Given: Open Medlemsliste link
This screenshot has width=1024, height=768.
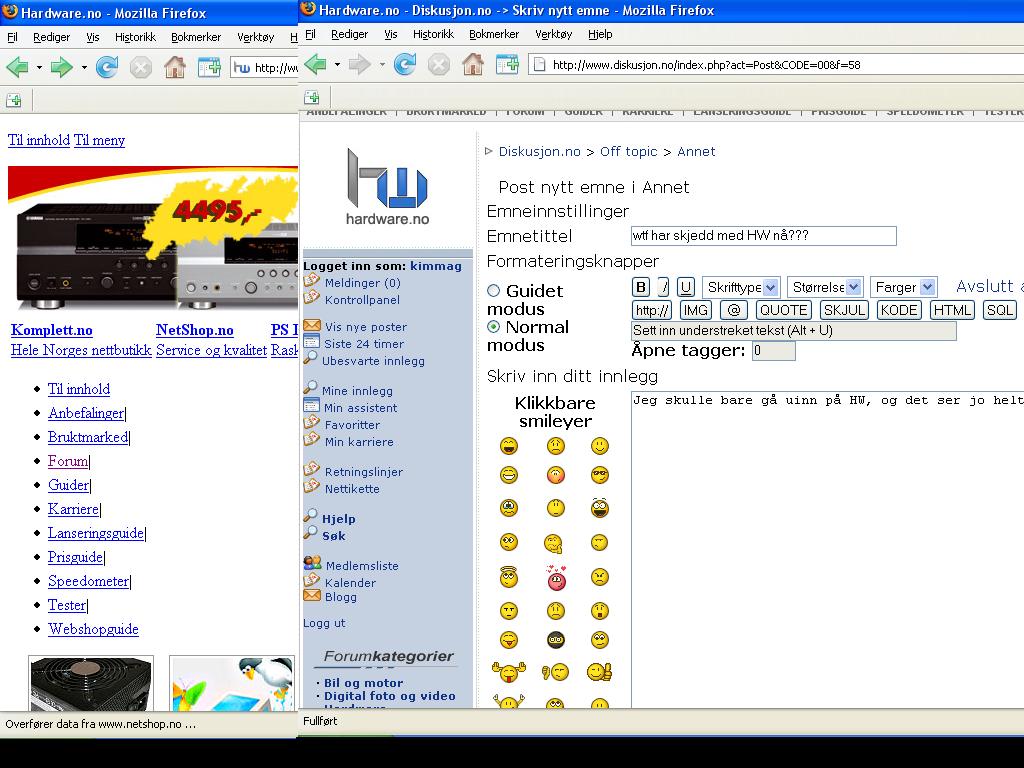Looking at the screenshot, I should [x=362, y=566].
